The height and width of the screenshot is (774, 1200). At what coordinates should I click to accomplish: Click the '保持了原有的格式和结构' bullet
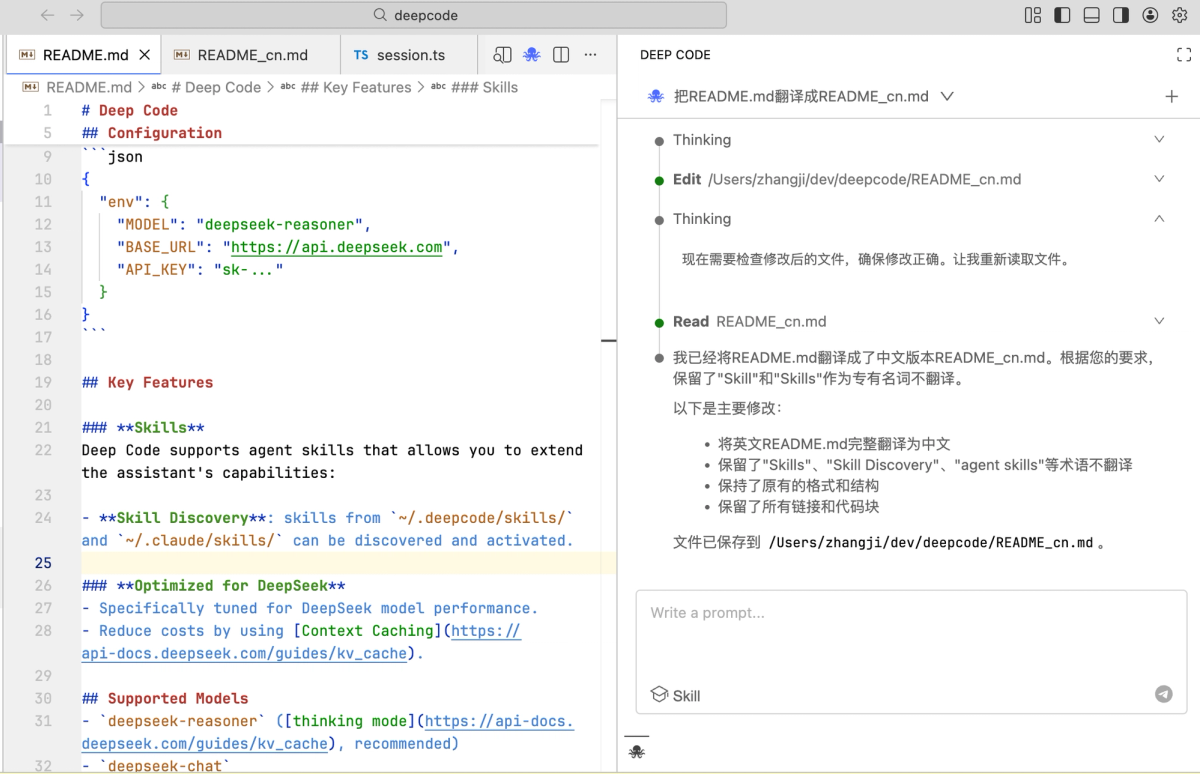[x=798, y=486]
